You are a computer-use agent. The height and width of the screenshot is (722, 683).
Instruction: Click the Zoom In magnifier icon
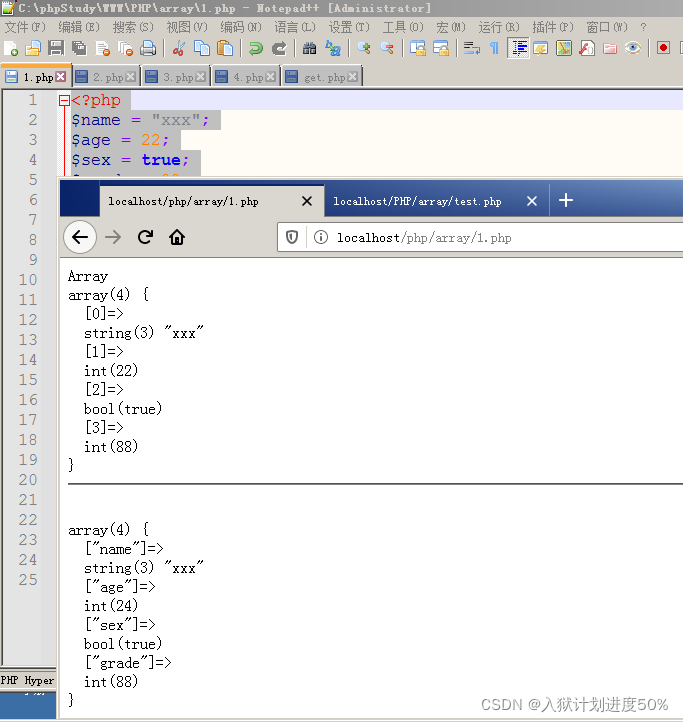pos(364,48)
